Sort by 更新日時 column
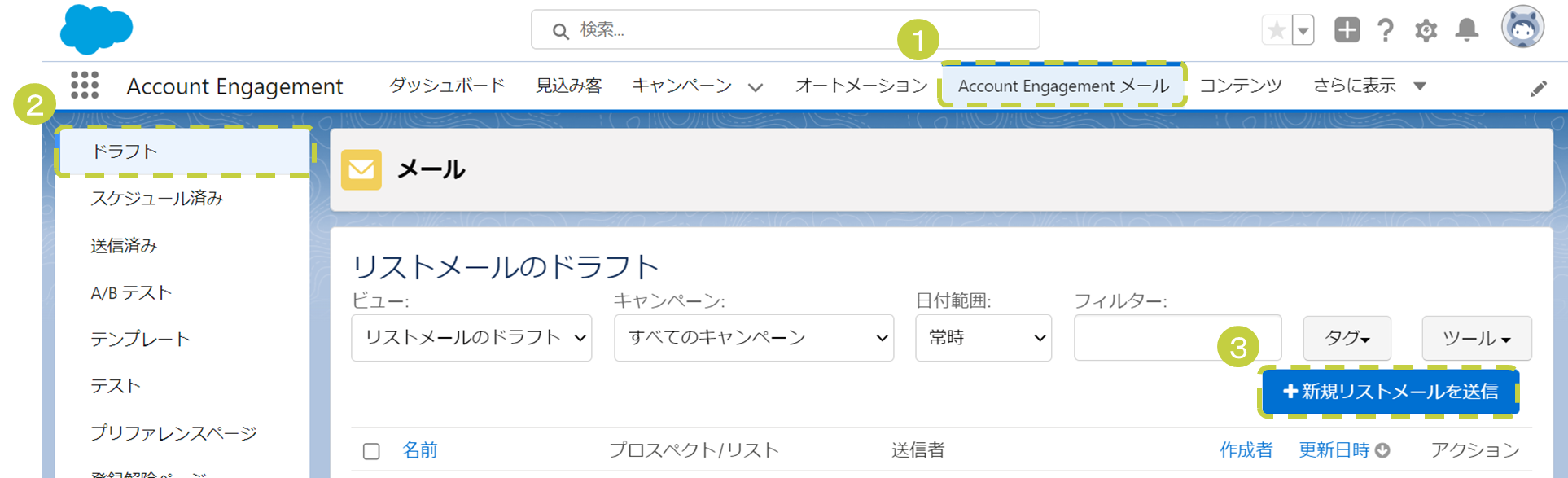This screenshot has height=478, width=1568. tap(1334, 450)
